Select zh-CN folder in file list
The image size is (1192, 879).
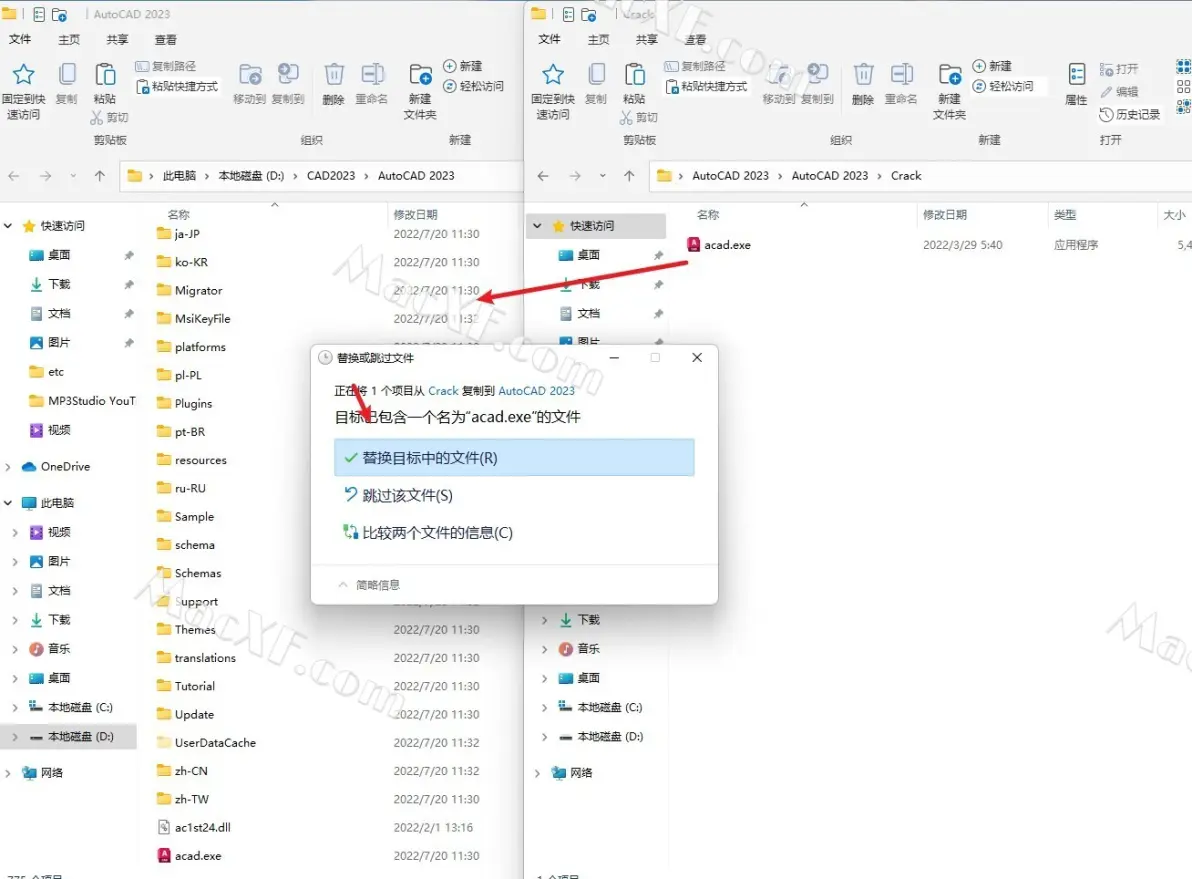182,771
